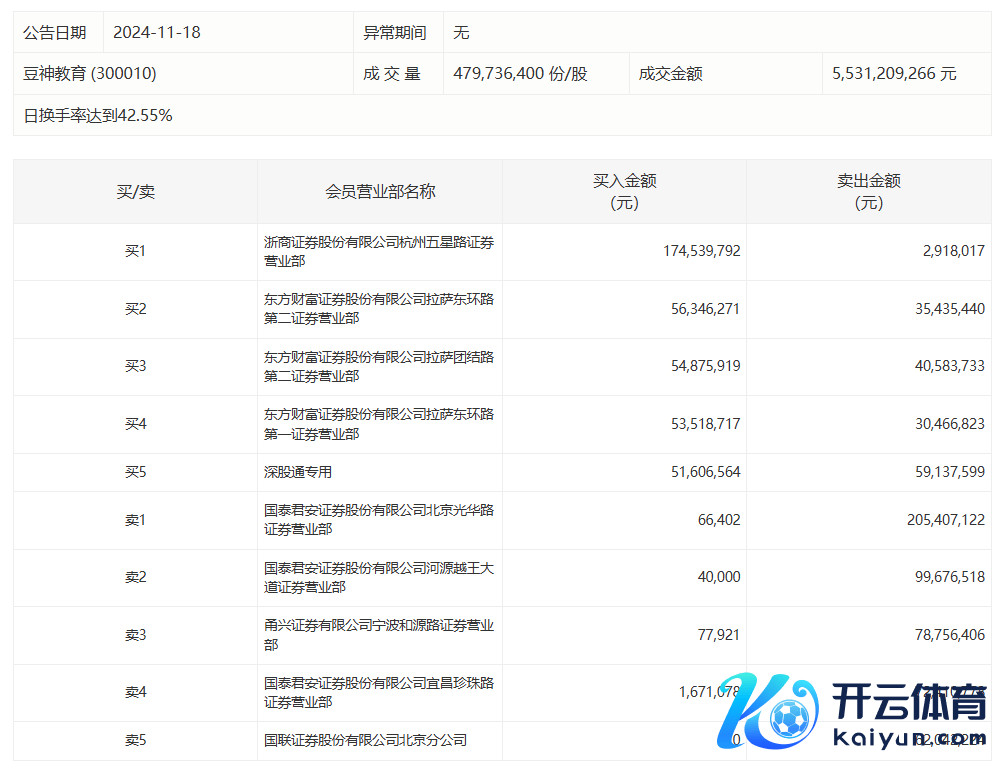Click the announcement date 2024-11-18
This screenshot has height=771, width=1002.
(x=157, y=32)
